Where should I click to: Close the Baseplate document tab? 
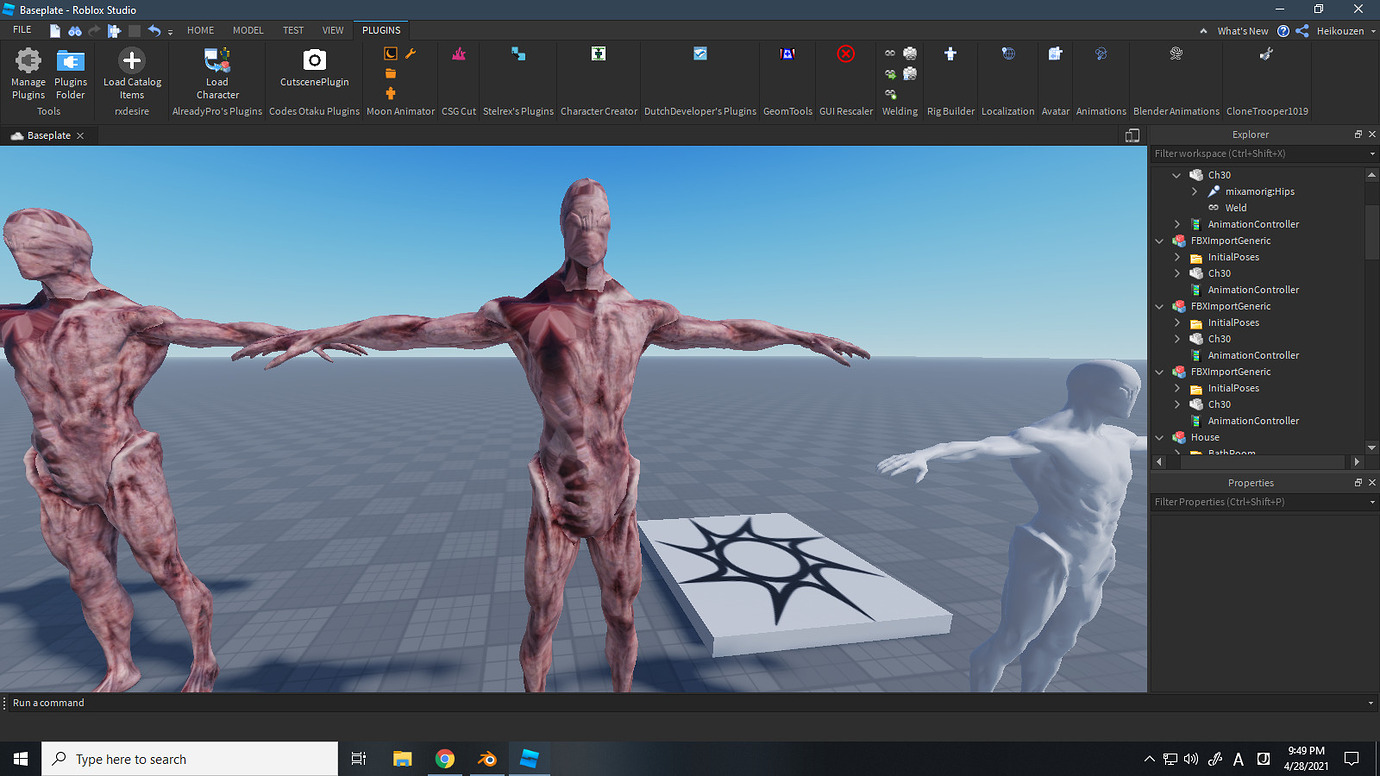click(80, 136)
